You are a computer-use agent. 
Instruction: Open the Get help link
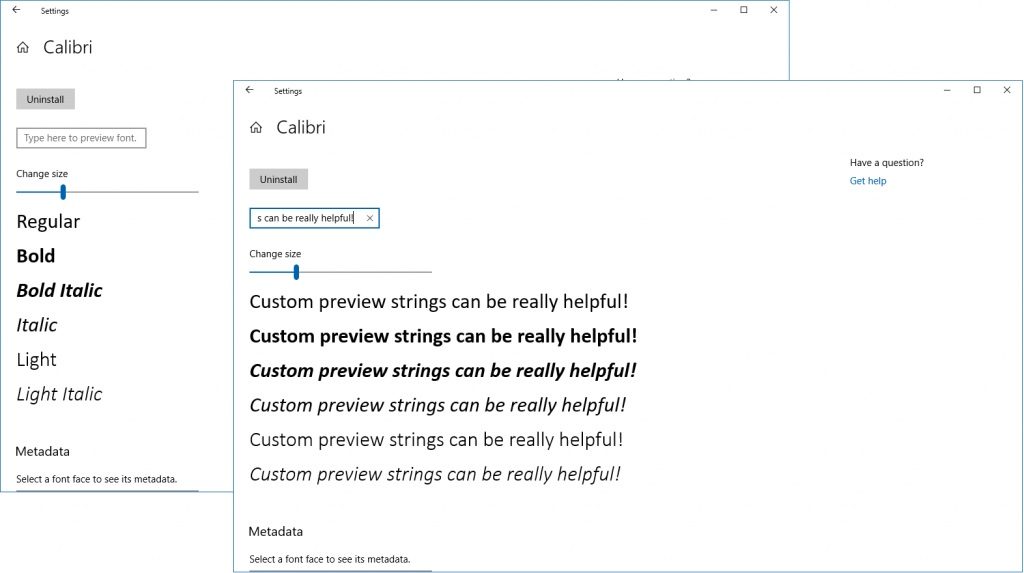tap(867, 181)
